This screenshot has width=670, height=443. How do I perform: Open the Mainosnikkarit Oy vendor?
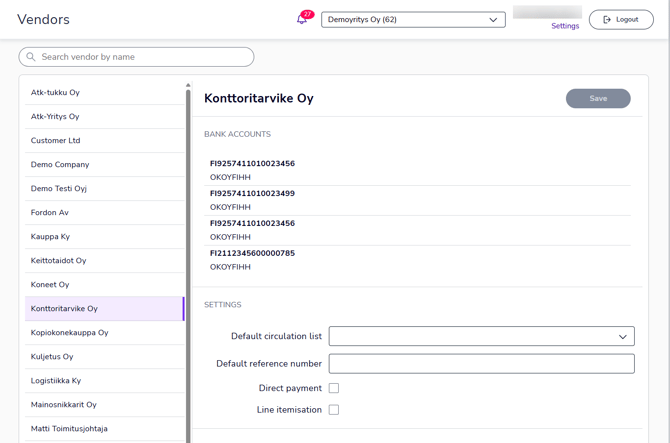[x=64, y=405]
